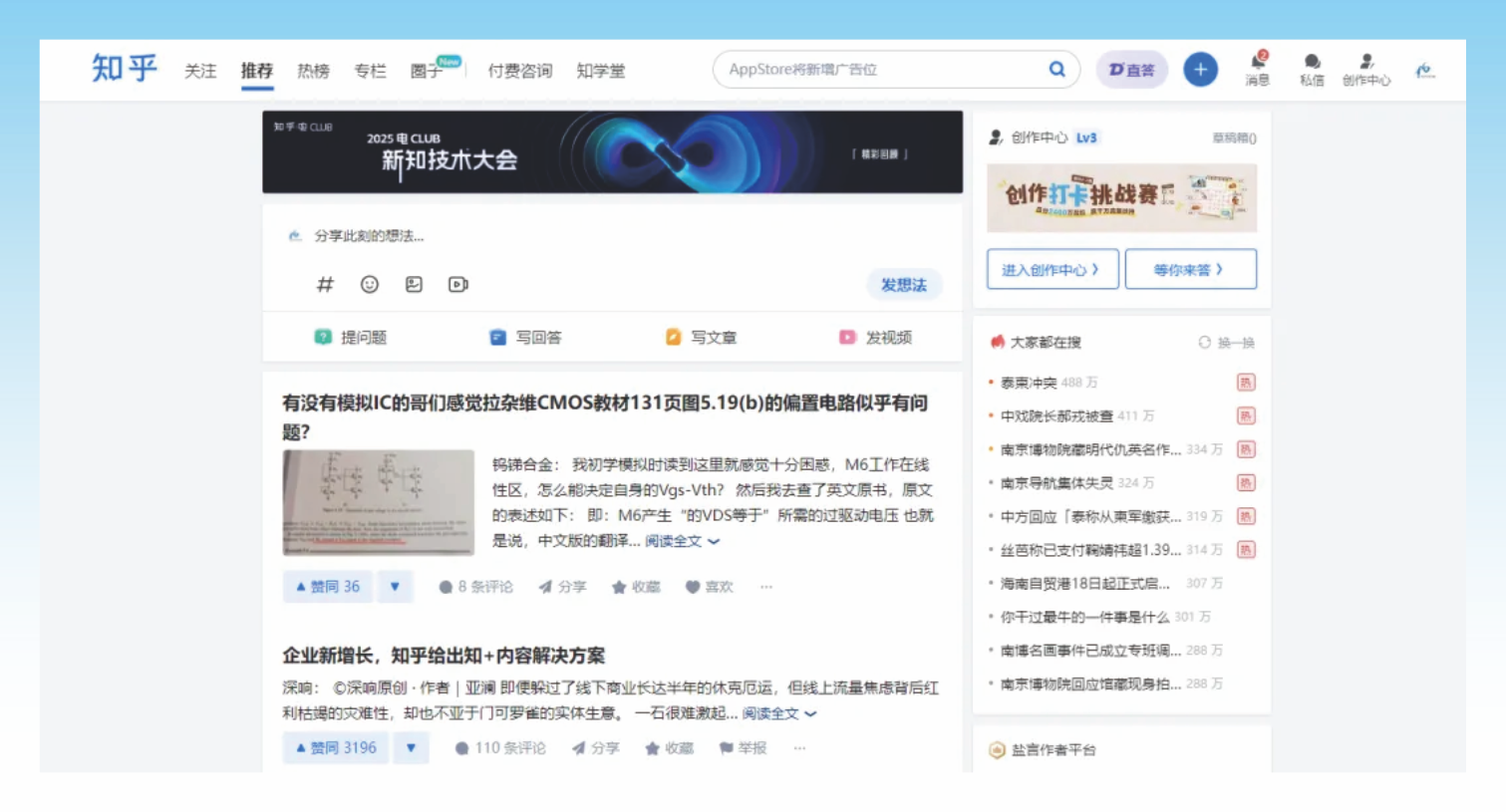Favorite the CMOS answer with 收藏
1506x812 pixels.
[636, 587]
